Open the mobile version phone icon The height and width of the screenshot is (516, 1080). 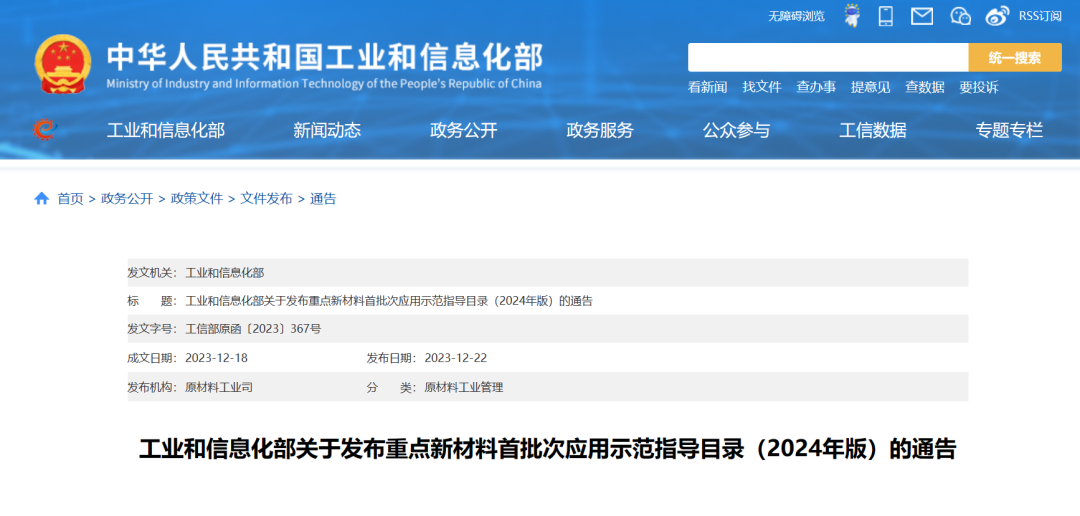pyautogui.click(x=886, y=16)
